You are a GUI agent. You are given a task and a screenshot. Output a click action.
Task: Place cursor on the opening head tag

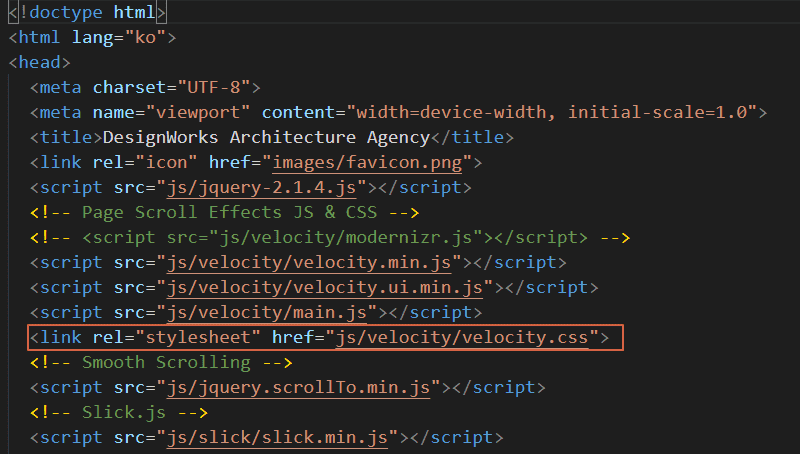coord(39,62)
